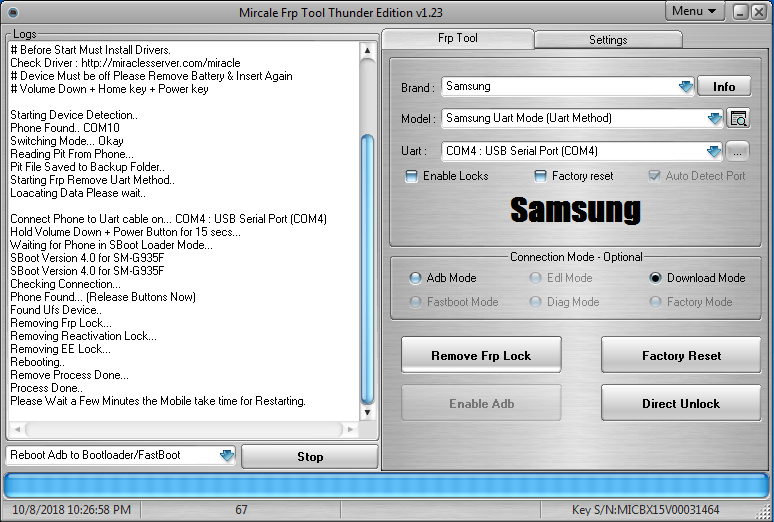774x522 pixels.
Task: Click the blue progress bar
Action: [x=387, y=485]
